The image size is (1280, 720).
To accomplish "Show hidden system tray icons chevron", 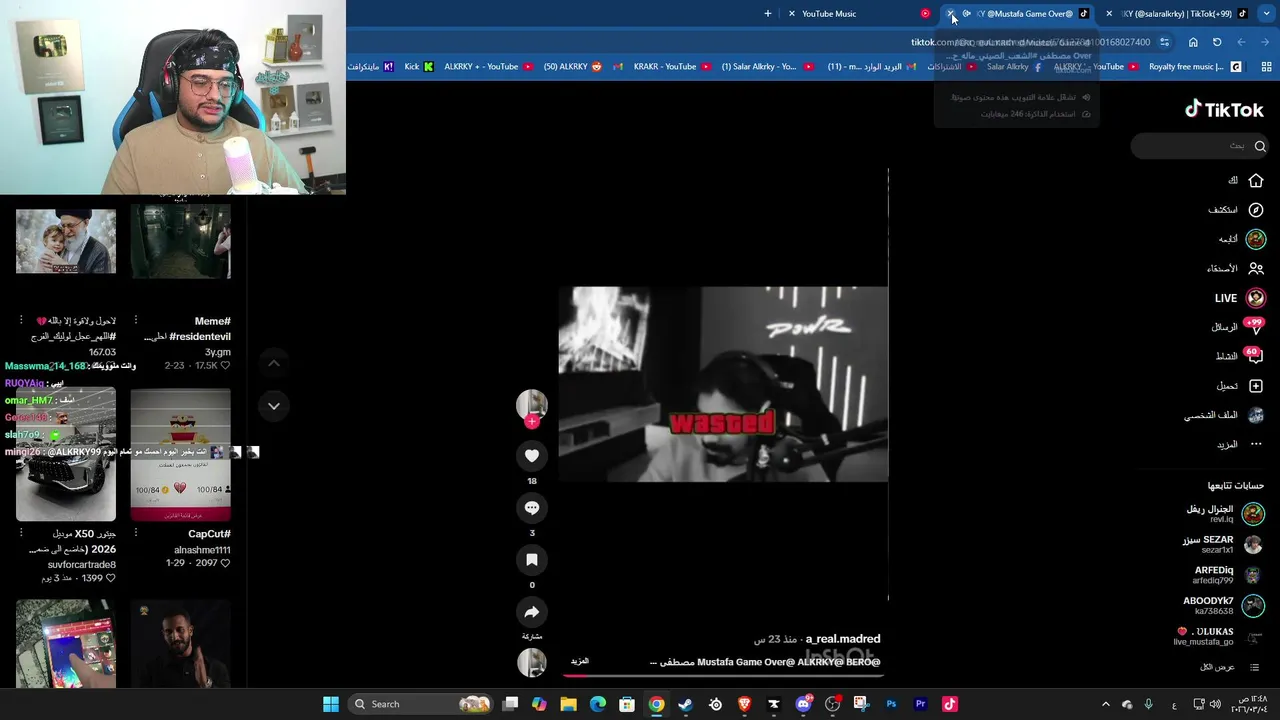I will (1106, 704).
